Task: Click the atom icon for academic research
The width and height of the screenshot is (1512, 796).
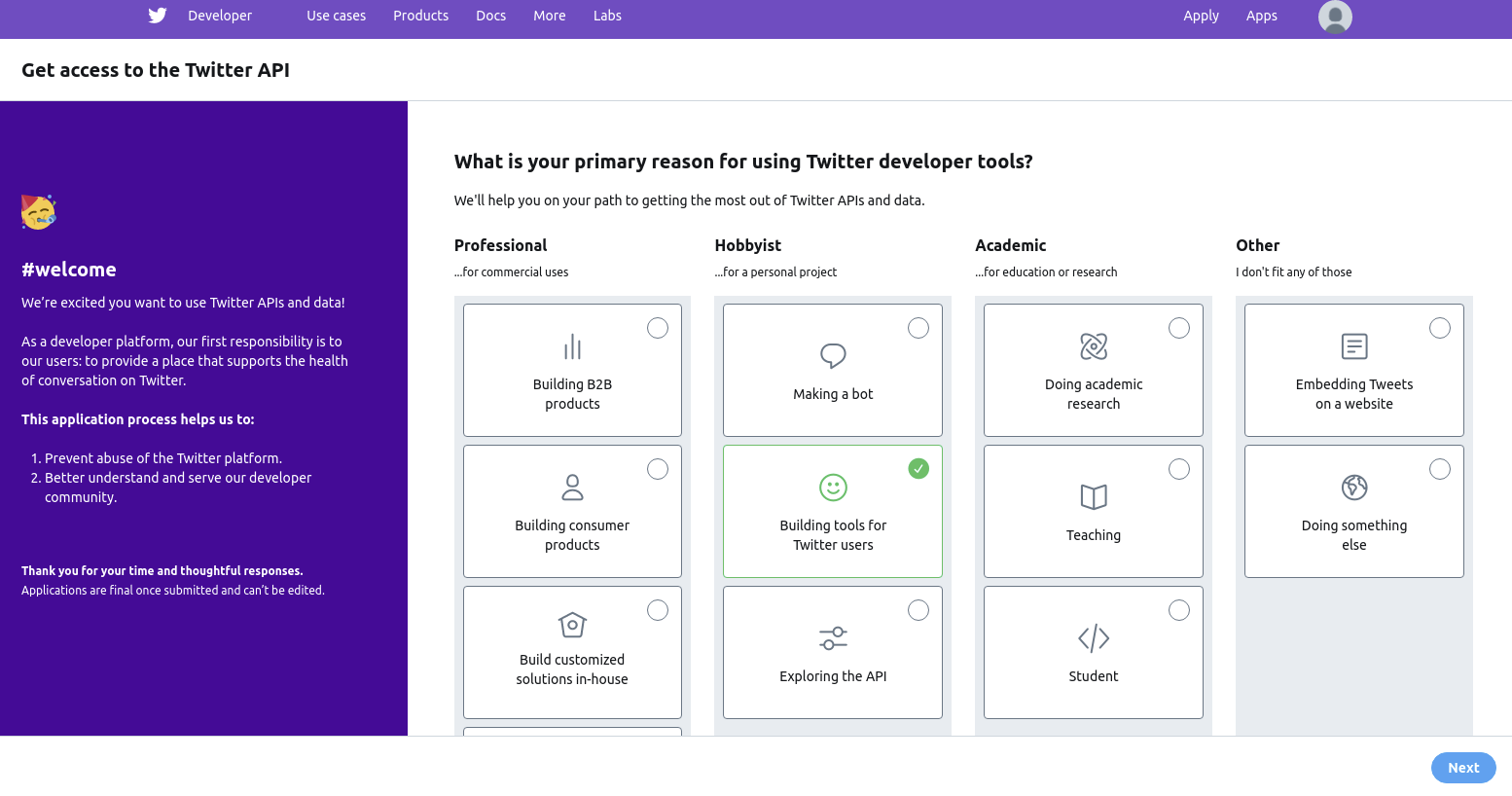Action: tap(1094, 346)
